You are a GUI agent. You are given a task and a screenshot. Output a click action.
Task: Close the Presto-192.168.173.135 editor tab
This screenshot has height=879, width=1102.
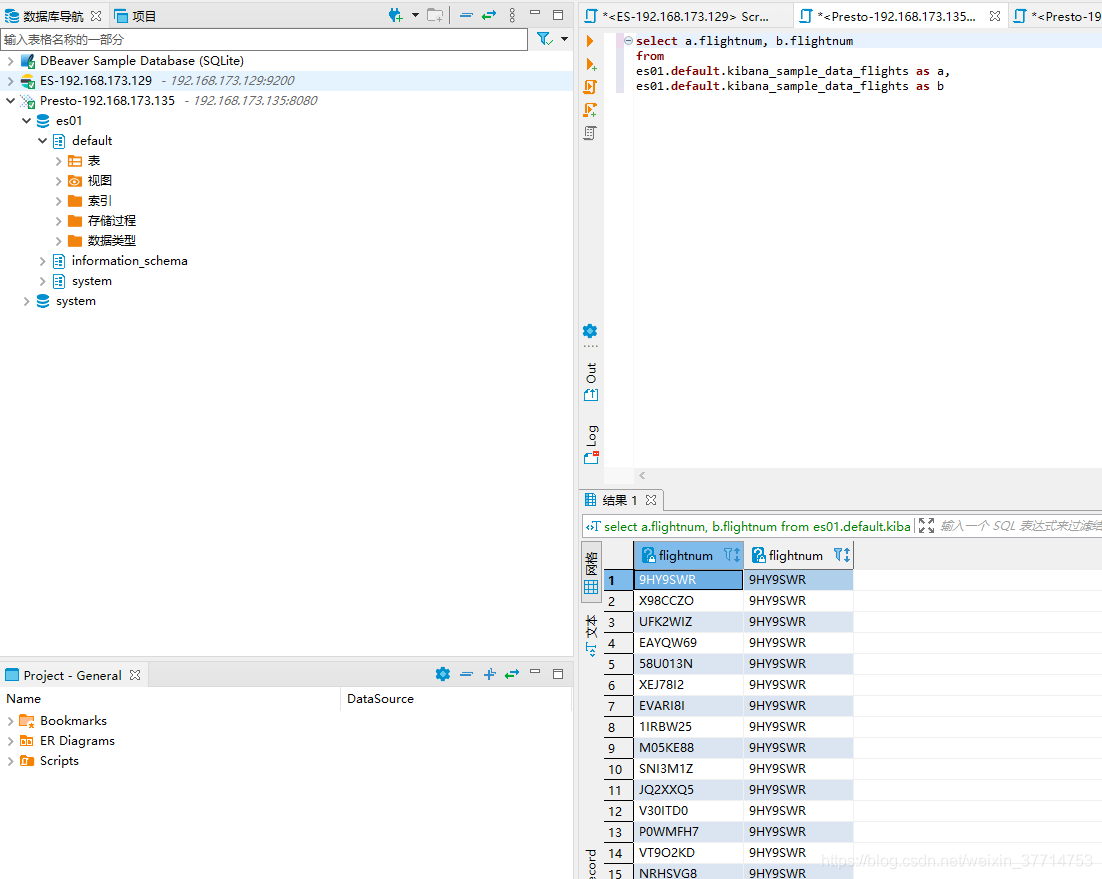(x=994, y=16)
